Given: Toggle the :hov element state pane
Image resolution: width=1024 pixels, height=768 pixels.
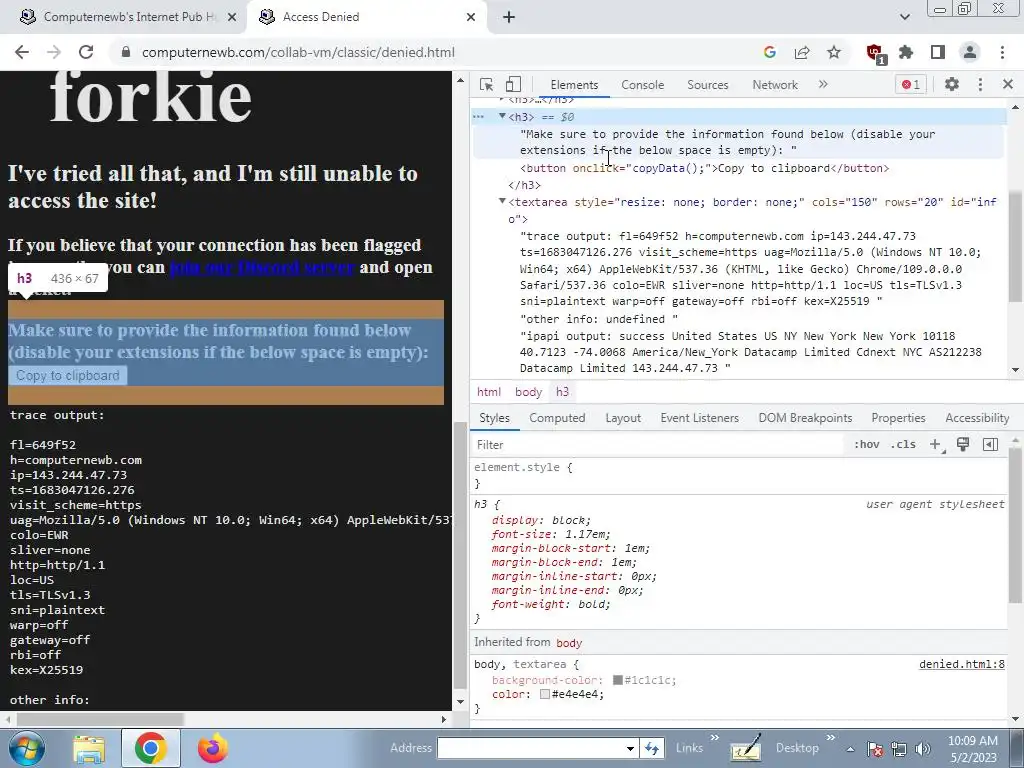Looking at the screenshot, I should 867,445.
